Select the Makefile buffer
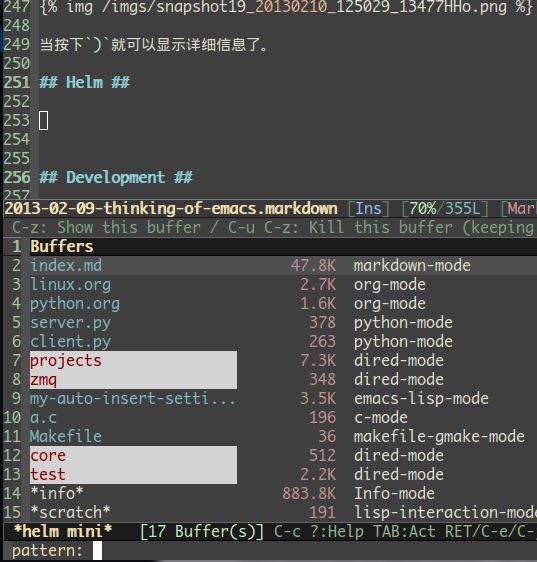The image size is (537, 562). pyautogui.click(x=66, y=437)
